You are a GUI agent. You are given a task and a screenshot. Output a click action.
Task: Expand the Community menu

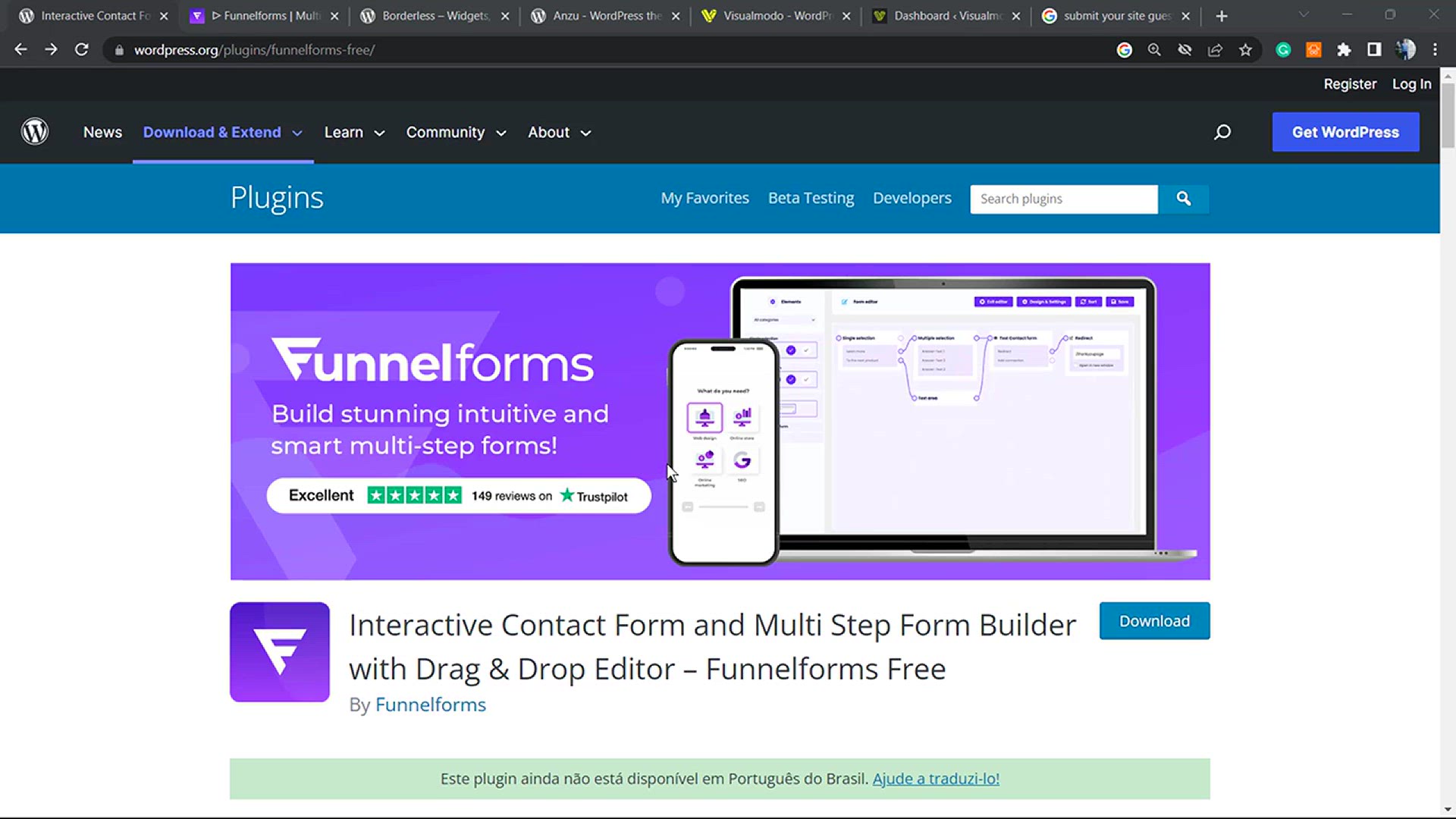[456, 133]
